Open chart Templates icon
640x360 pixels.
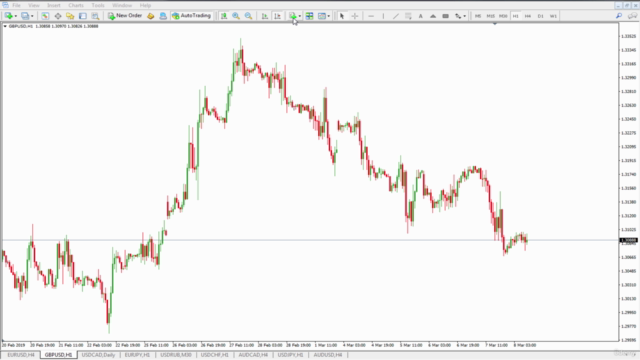pyautogui.click(x=322, y=16)
